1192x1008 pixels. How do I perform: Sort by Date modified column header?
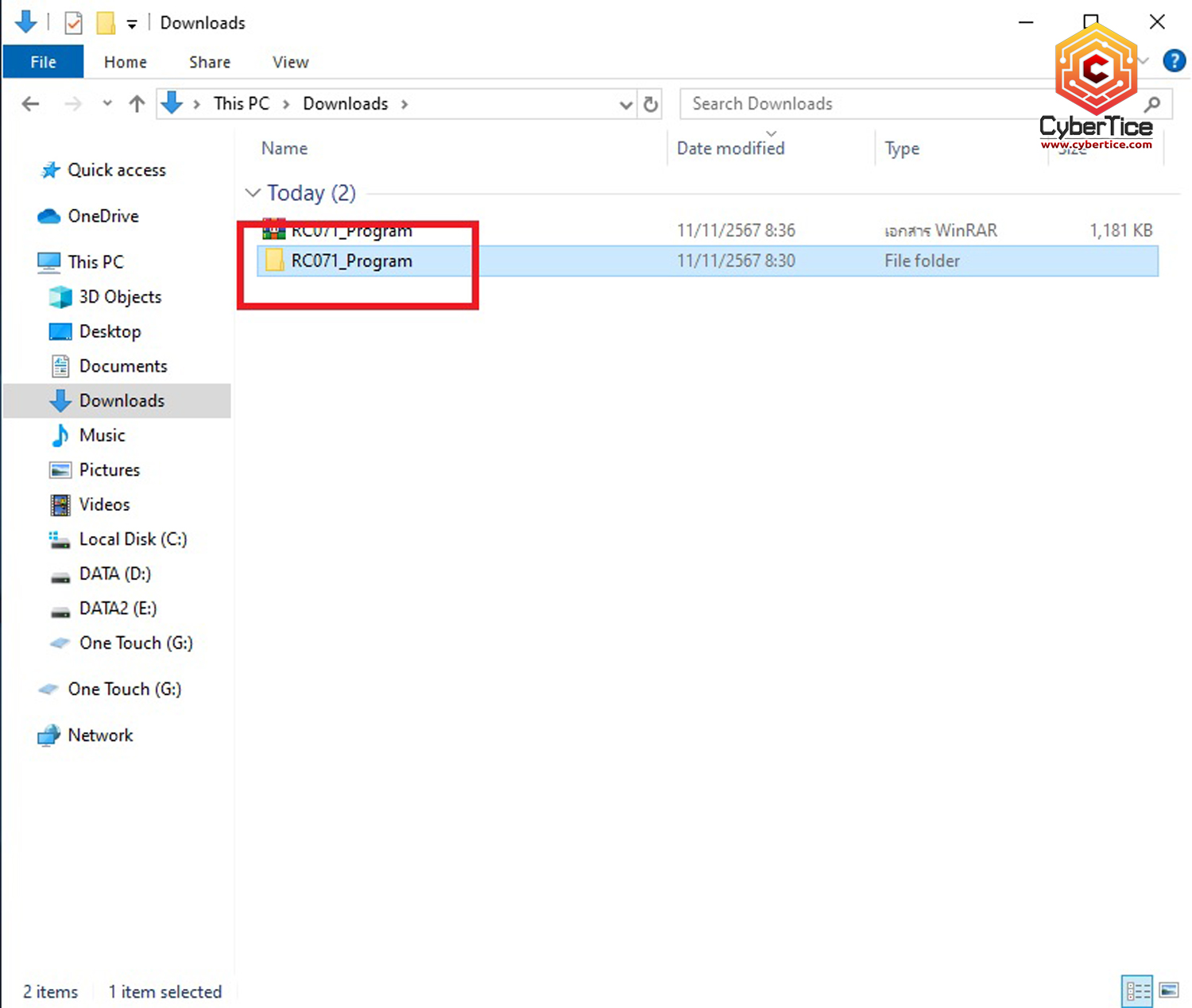coord(730,149)
